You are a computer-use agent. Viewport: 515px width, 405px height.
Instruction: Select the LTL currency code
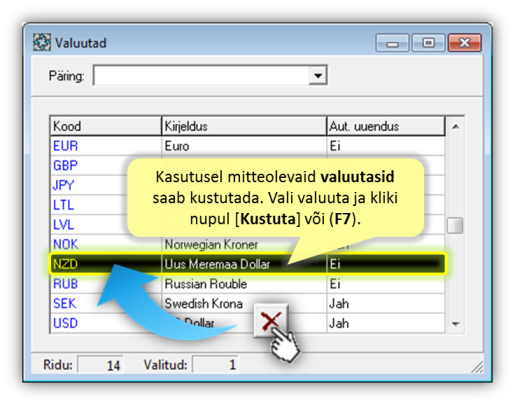click(63, 205)
